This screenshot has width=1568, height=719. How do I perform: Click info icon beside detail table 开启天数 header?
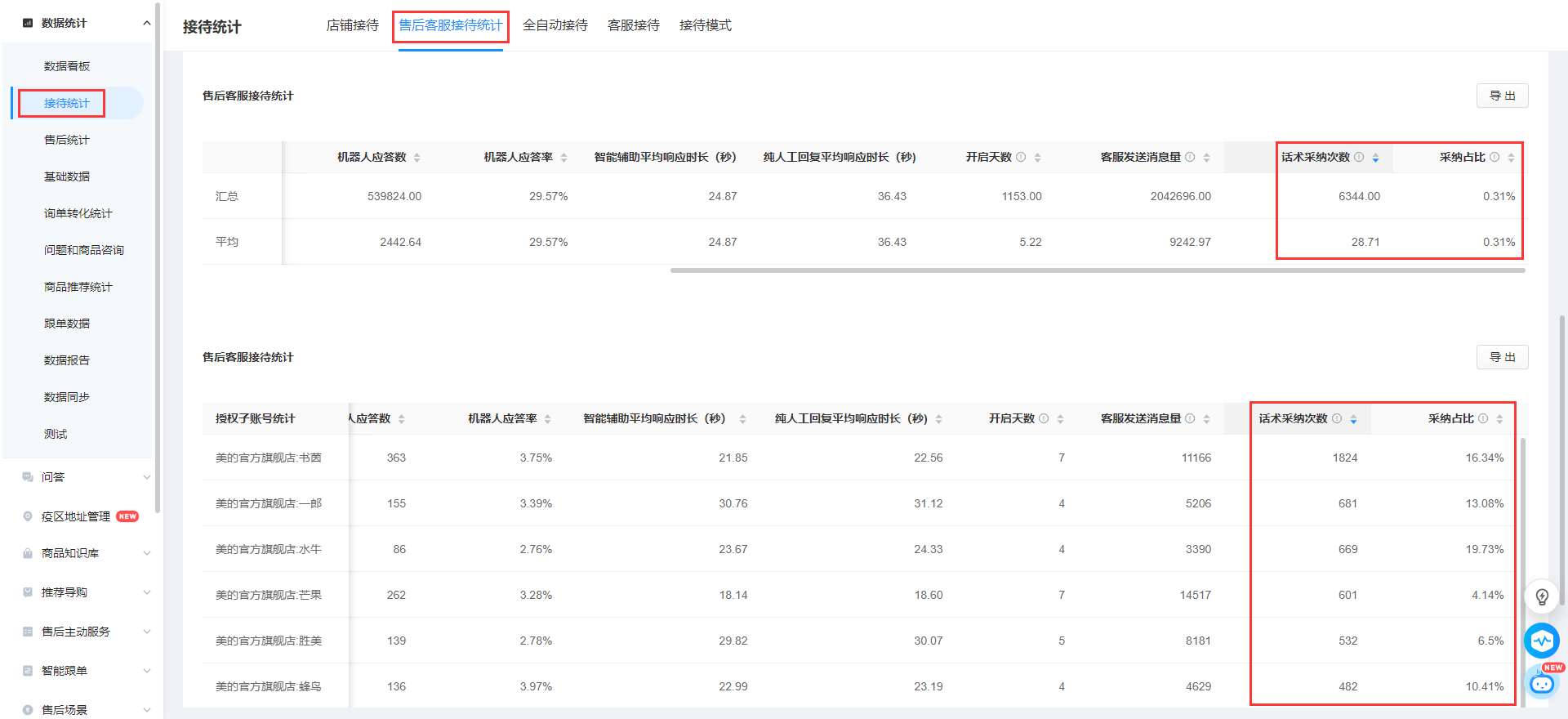coord(1044,418)
